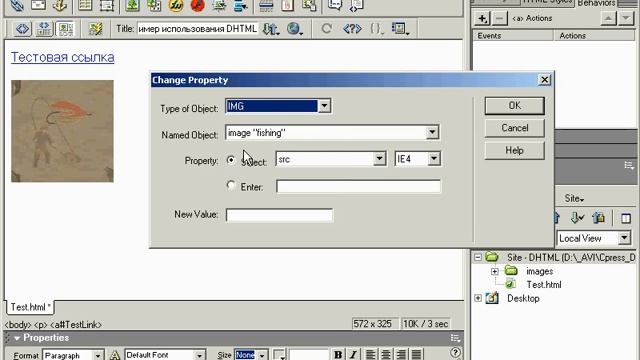Viewport: 640px width, 360px height.
Task: Switch to Show Code View
Action: tap(22, 29)
